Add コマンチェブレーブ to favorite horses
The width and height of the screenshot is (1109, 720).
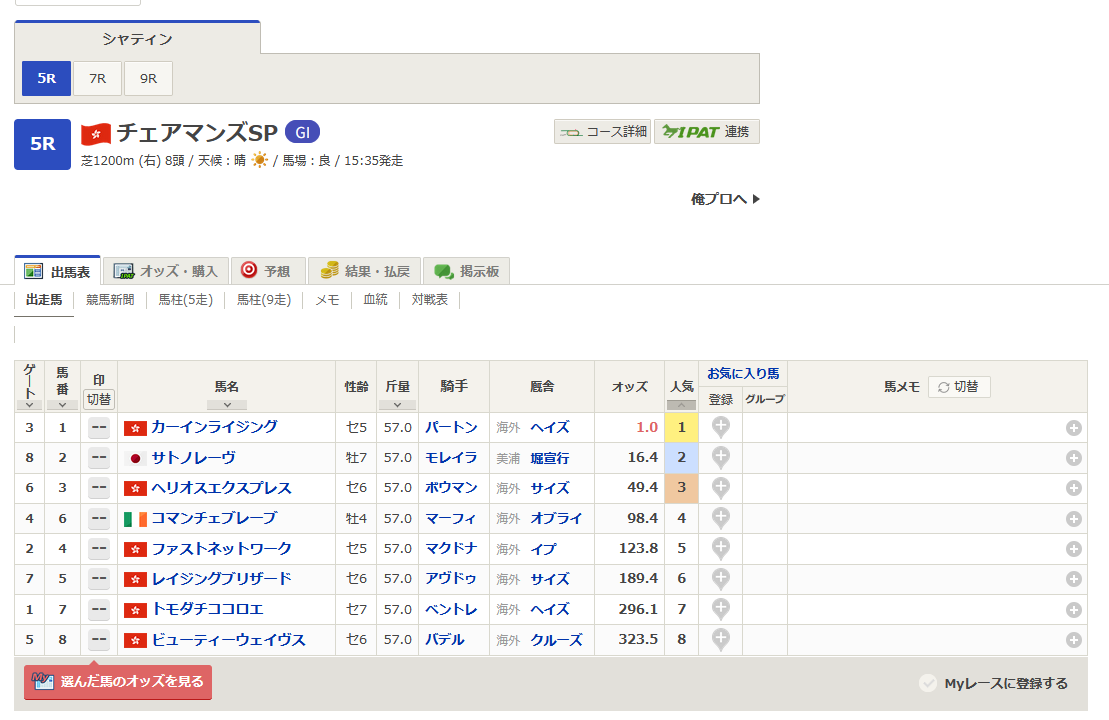[720, 518]
